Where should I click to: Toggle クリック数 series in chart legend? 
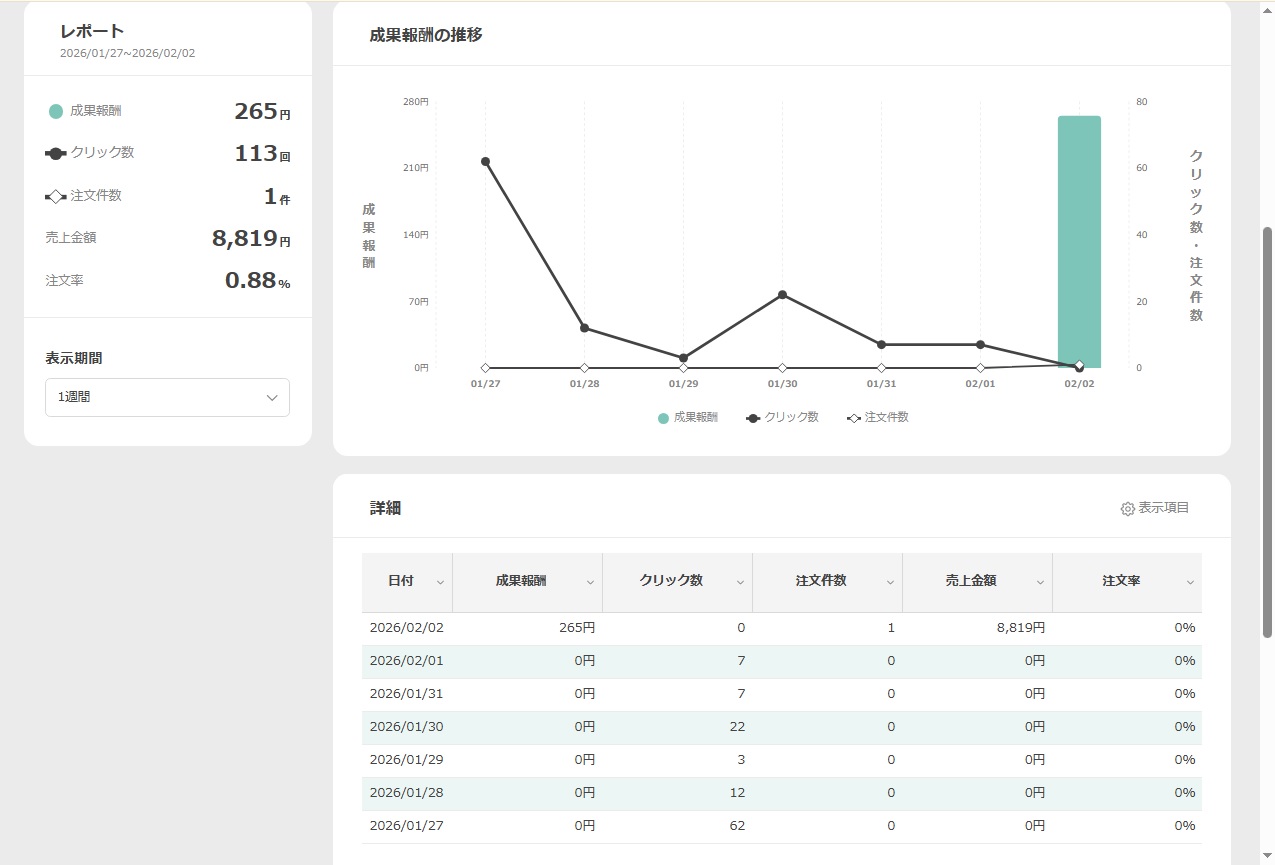[783, 418]
